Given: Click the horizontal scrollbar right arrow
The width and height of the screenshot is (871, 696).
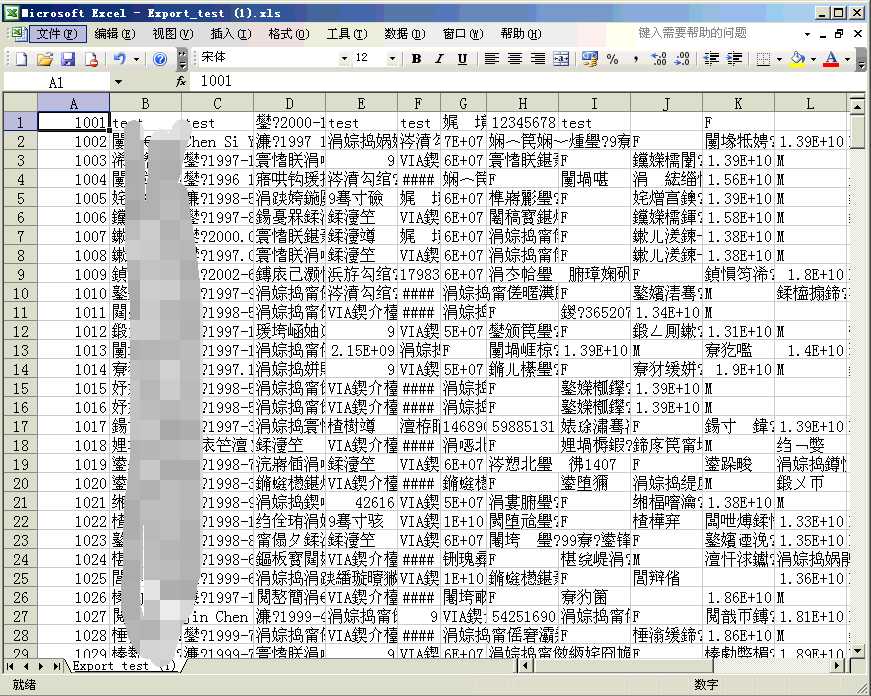Looking at the screenshot, I should [839, 665].
